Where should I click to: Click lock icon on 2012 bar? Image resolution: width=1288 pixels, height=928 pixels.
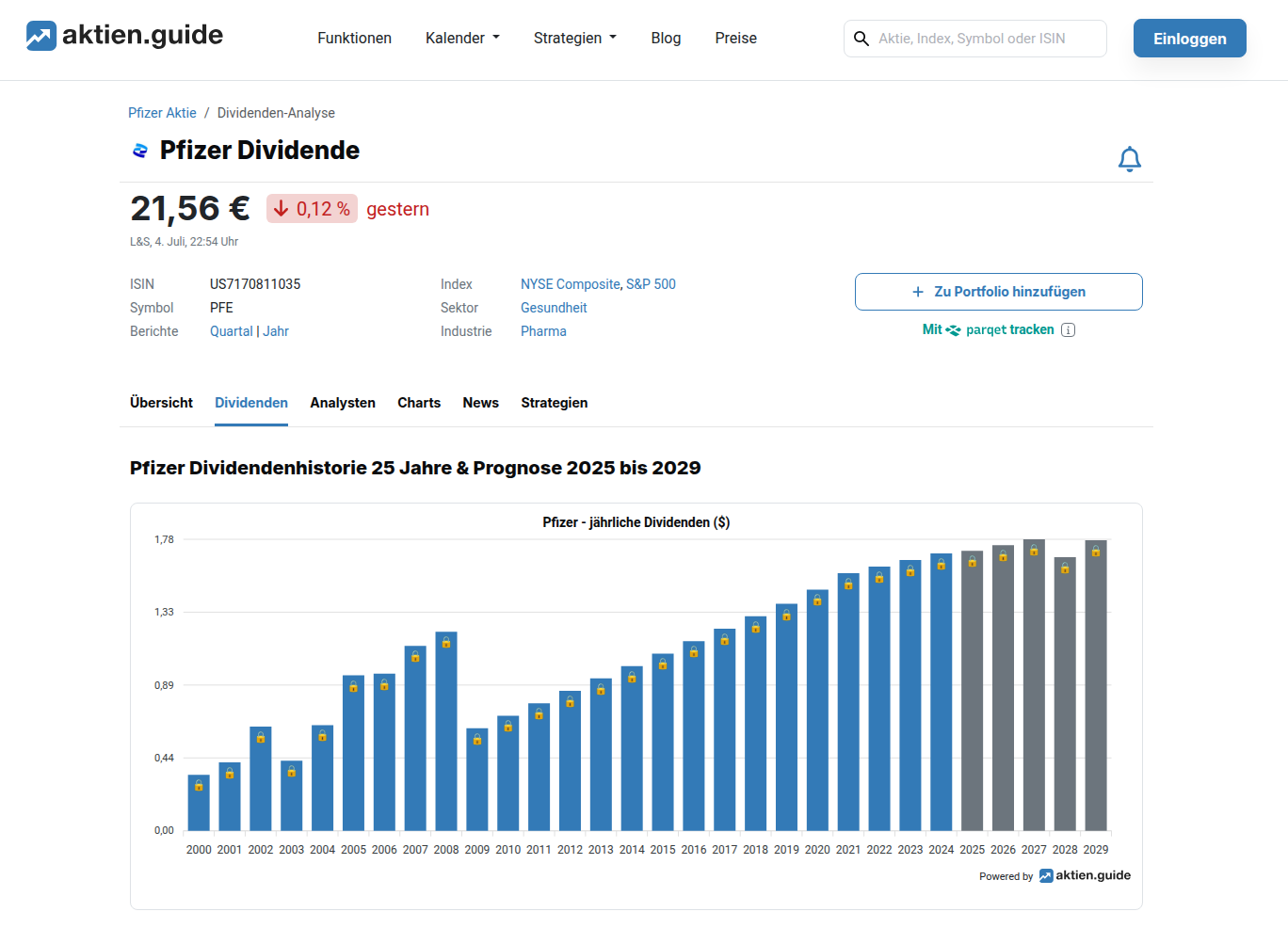pyautogui.click(x=570, y=701)
